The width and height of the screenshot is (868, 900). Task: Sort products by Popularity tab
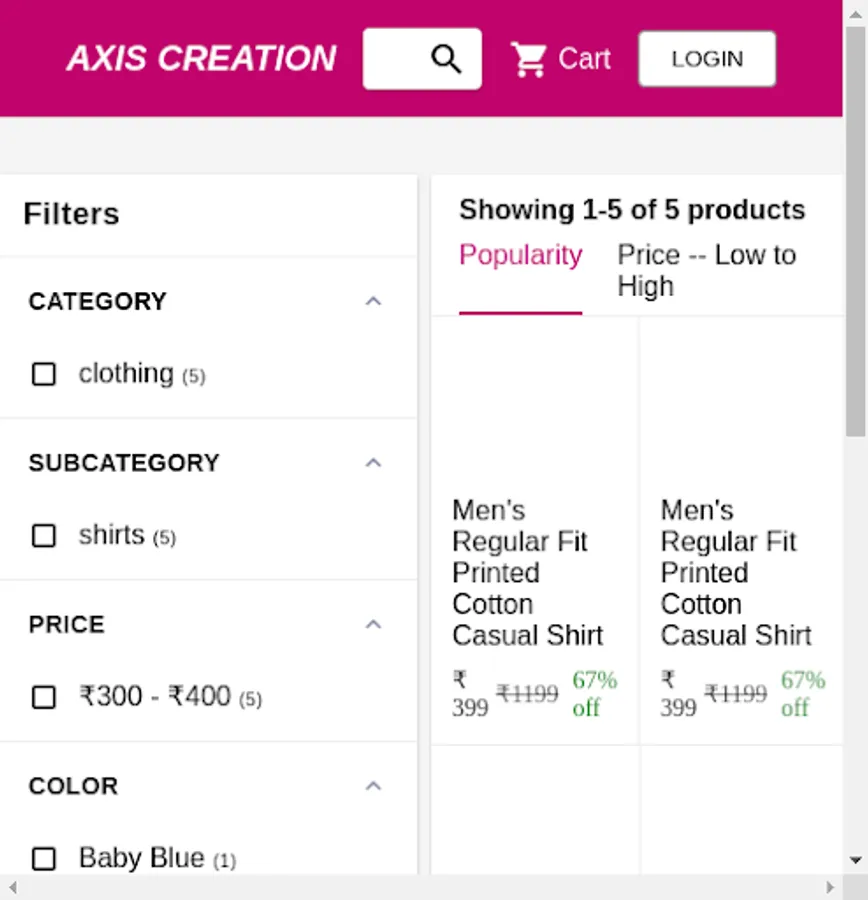tap(520, 256)
